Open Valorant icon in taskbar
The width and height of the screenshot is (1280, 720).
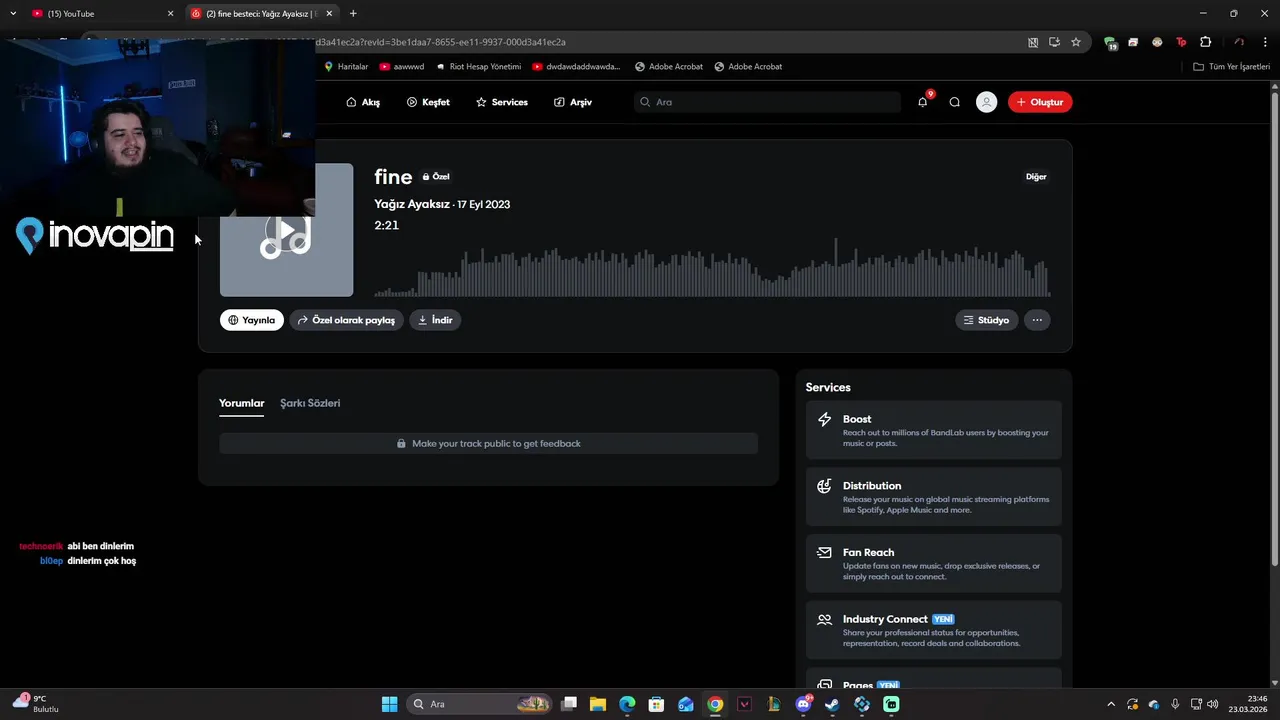click(744, 704)
